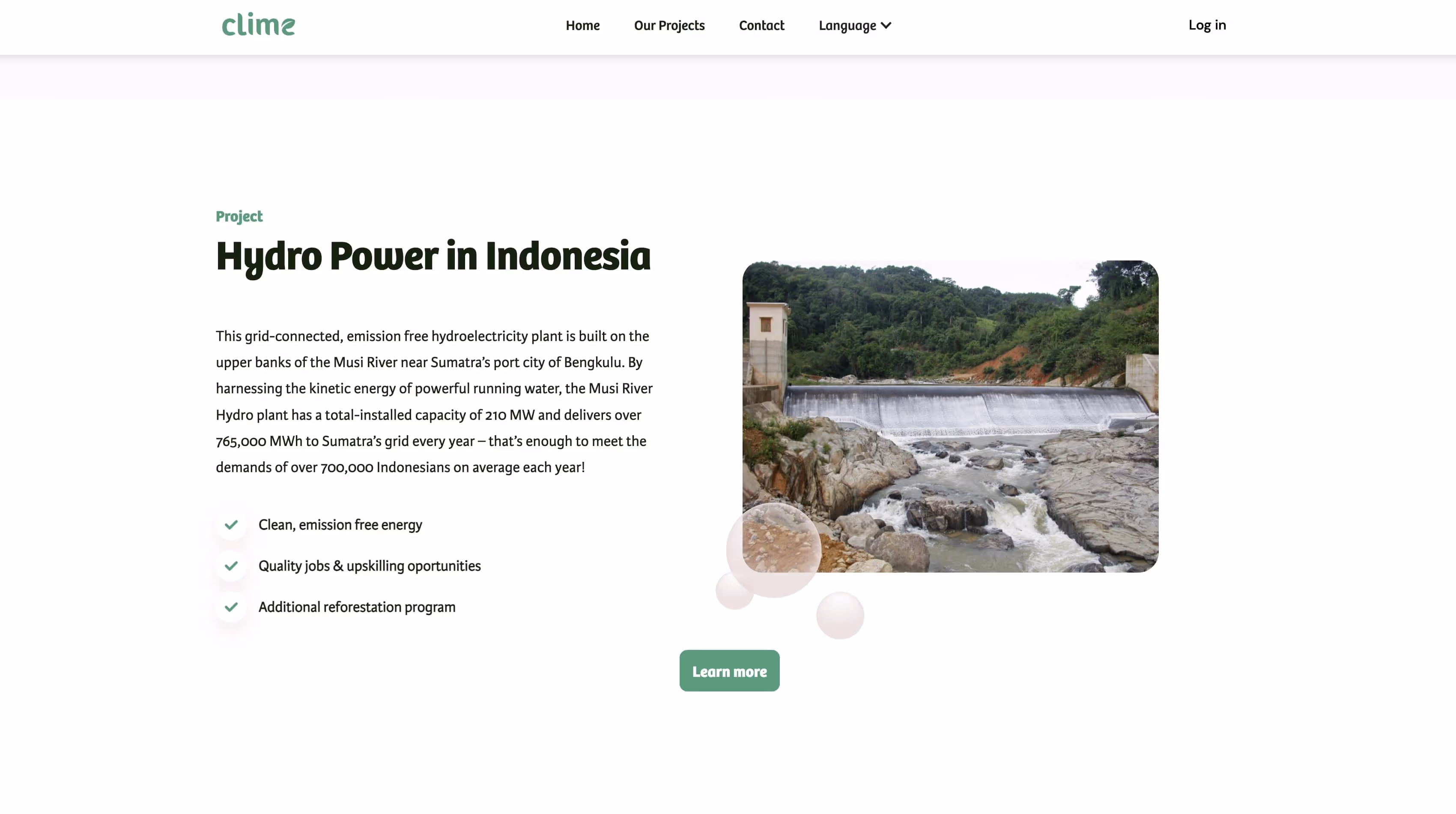Screen dimensions: 1456x814
Task: Click the paragraph line starting 'This grid-connected'
Action: pos(433,336)
